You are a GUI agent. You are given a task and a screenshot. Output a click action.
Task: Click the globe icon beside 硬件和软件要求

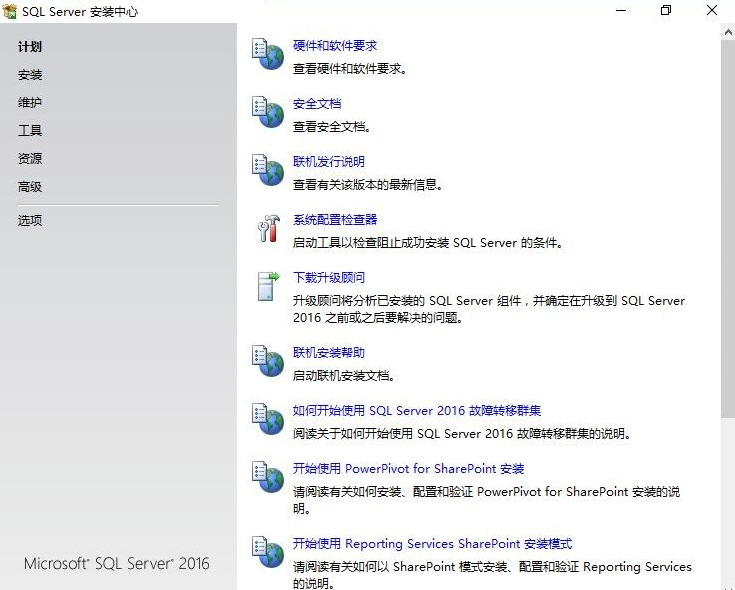coord(268,54)
